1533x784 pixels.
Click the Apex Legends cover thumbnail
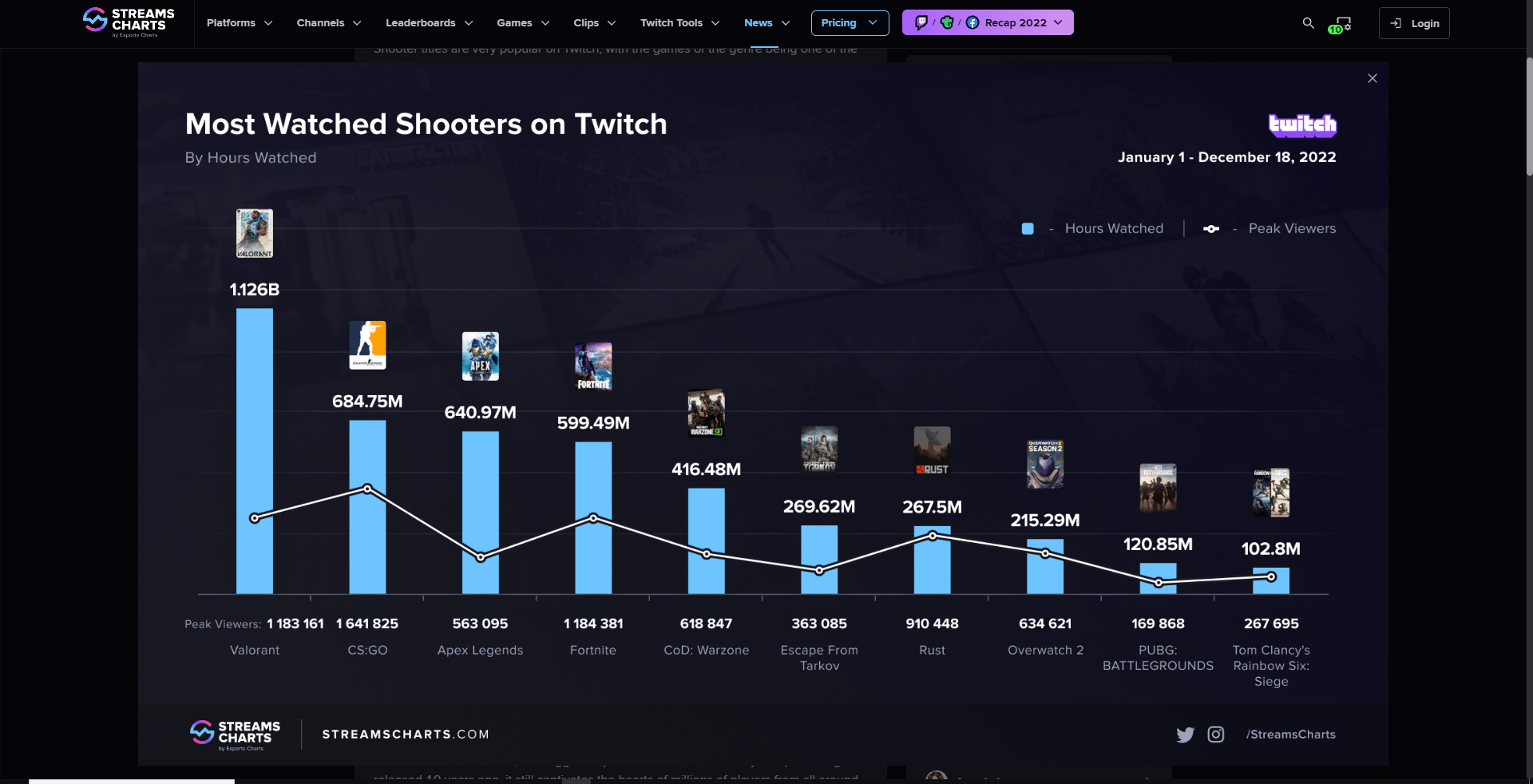pyautogui.click(x=481, y=356)
